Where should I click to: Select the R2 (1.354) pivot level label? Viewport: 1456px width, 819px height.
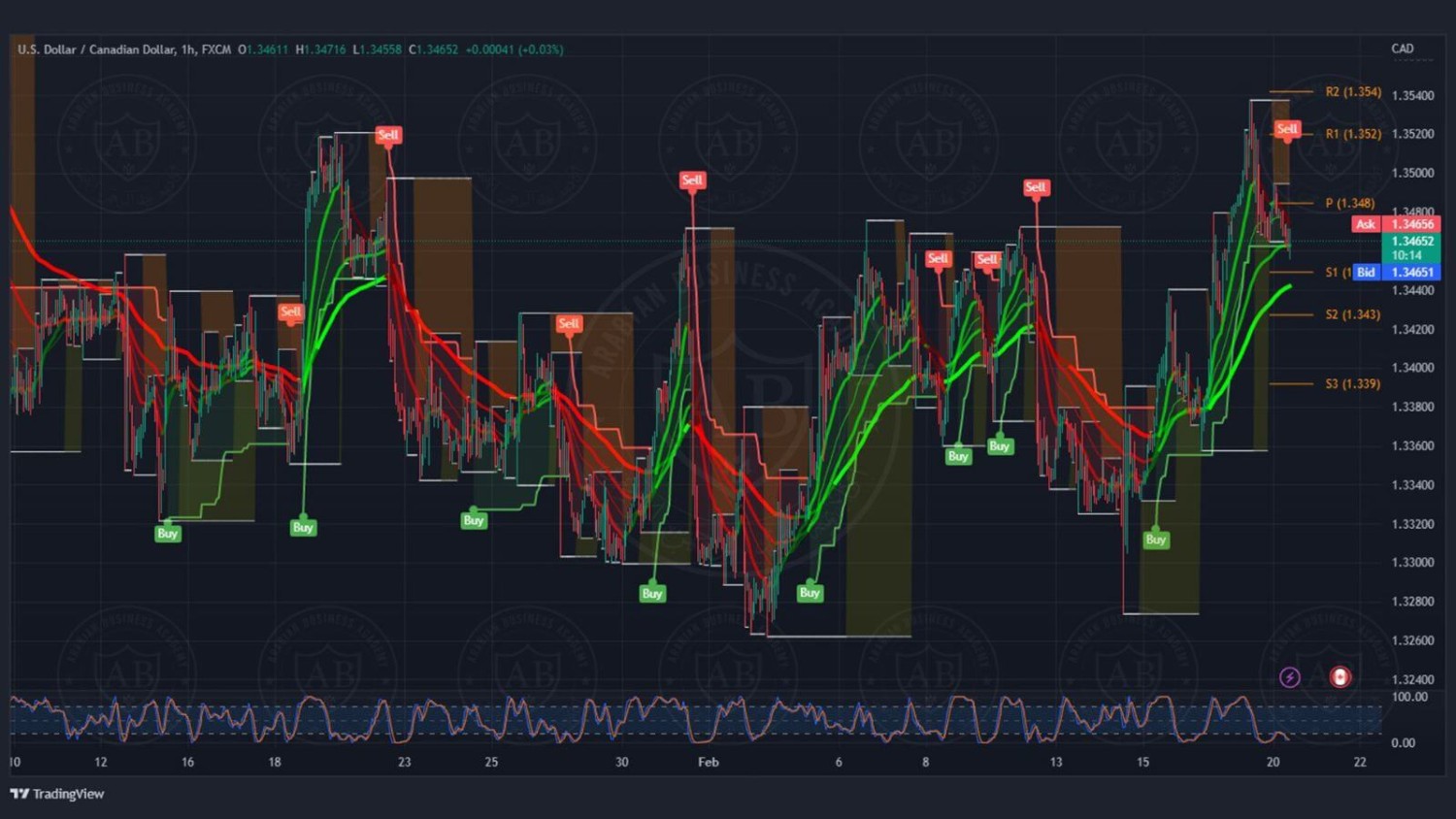(1352, 92)
